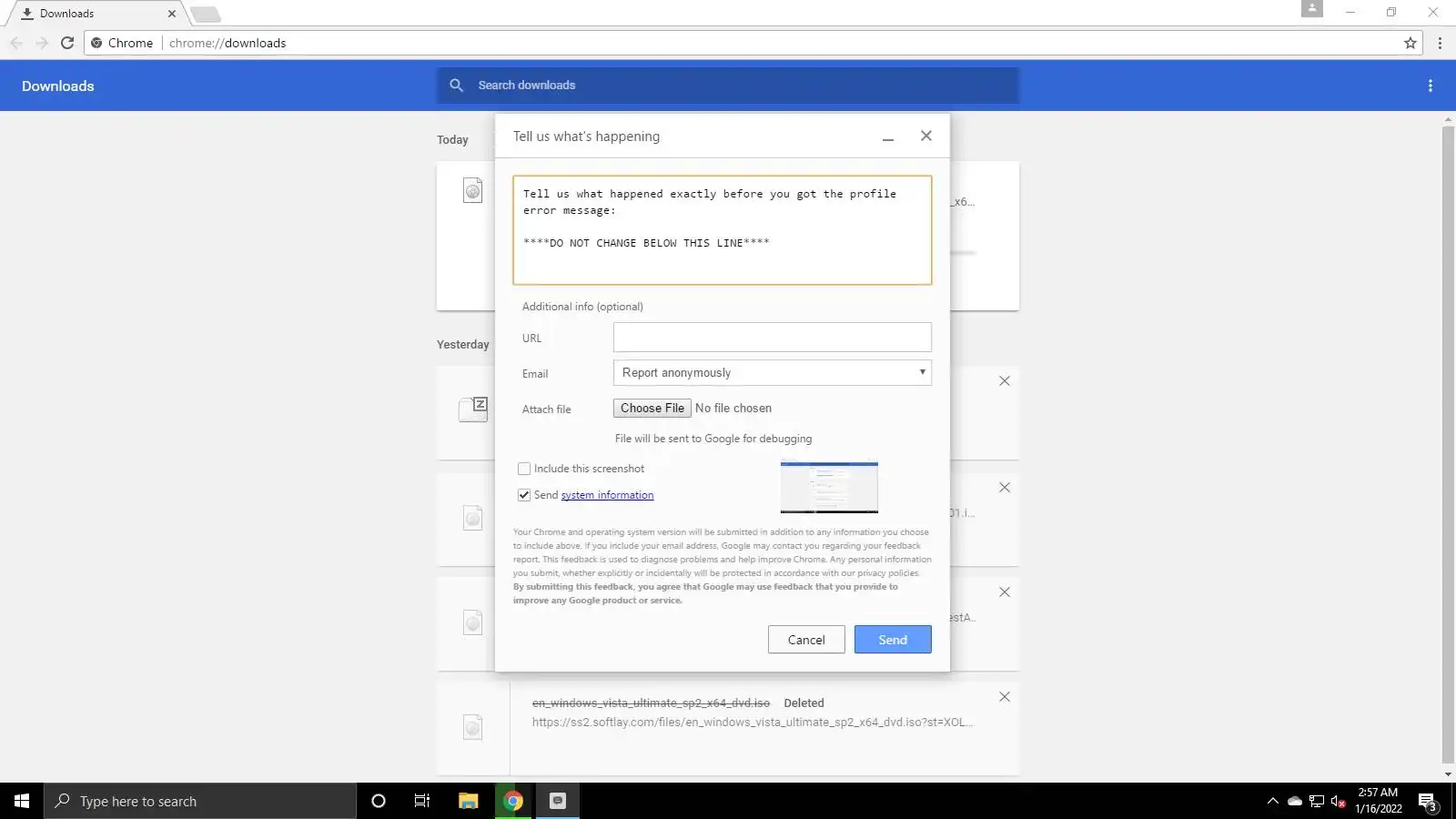Enable 'Include this screenshot' checkbox

(x=524, y=469)
